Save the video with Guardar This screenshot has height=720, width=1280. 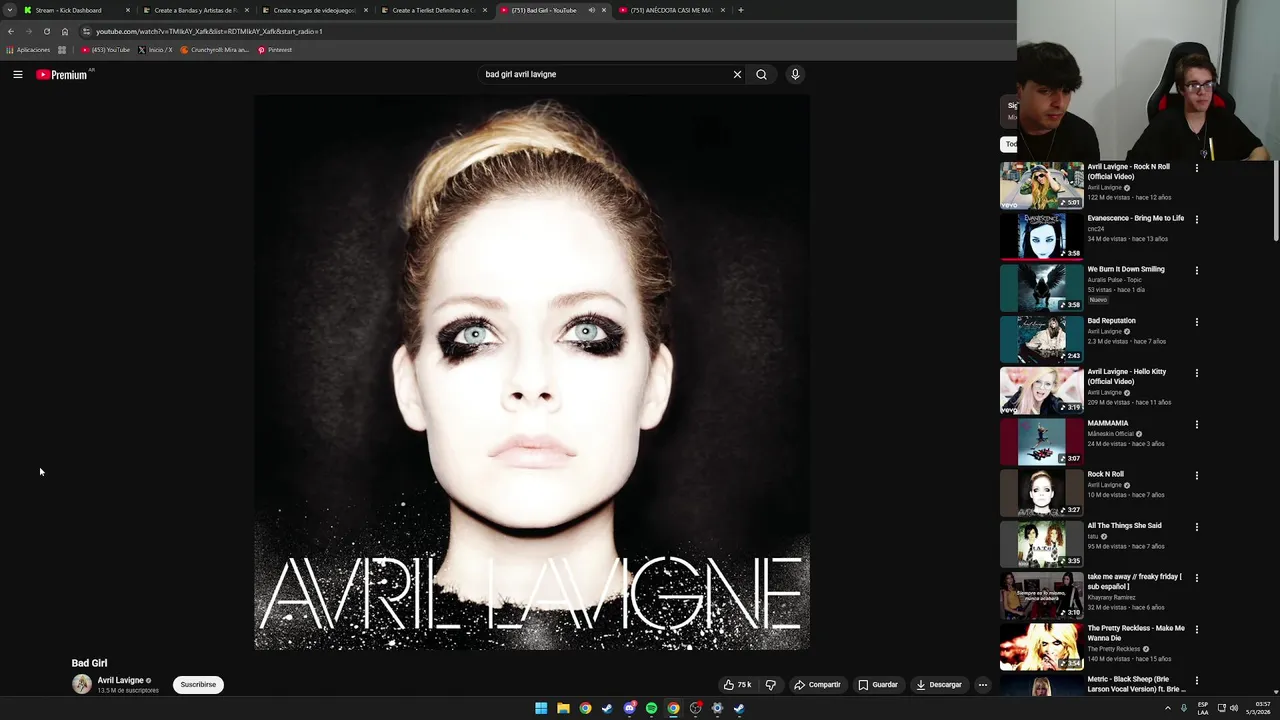coord(878,685)
